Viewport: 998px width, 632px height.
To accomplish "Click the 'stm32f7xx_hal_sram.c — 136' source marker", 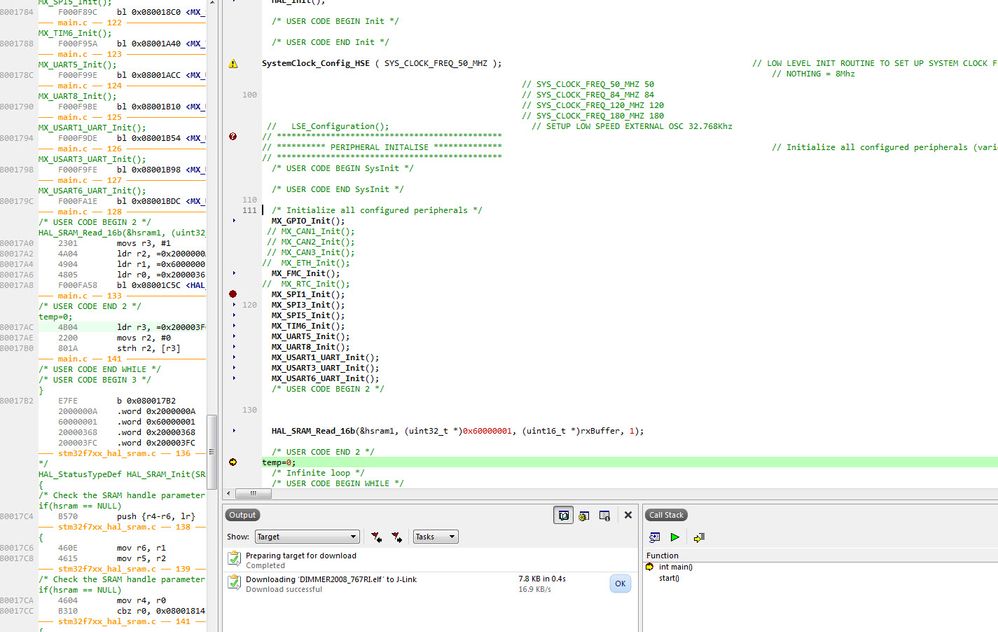I will (124, 454).
